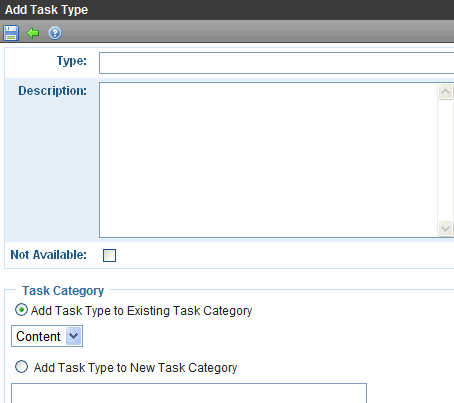Click the Description label

coord(52,91)
